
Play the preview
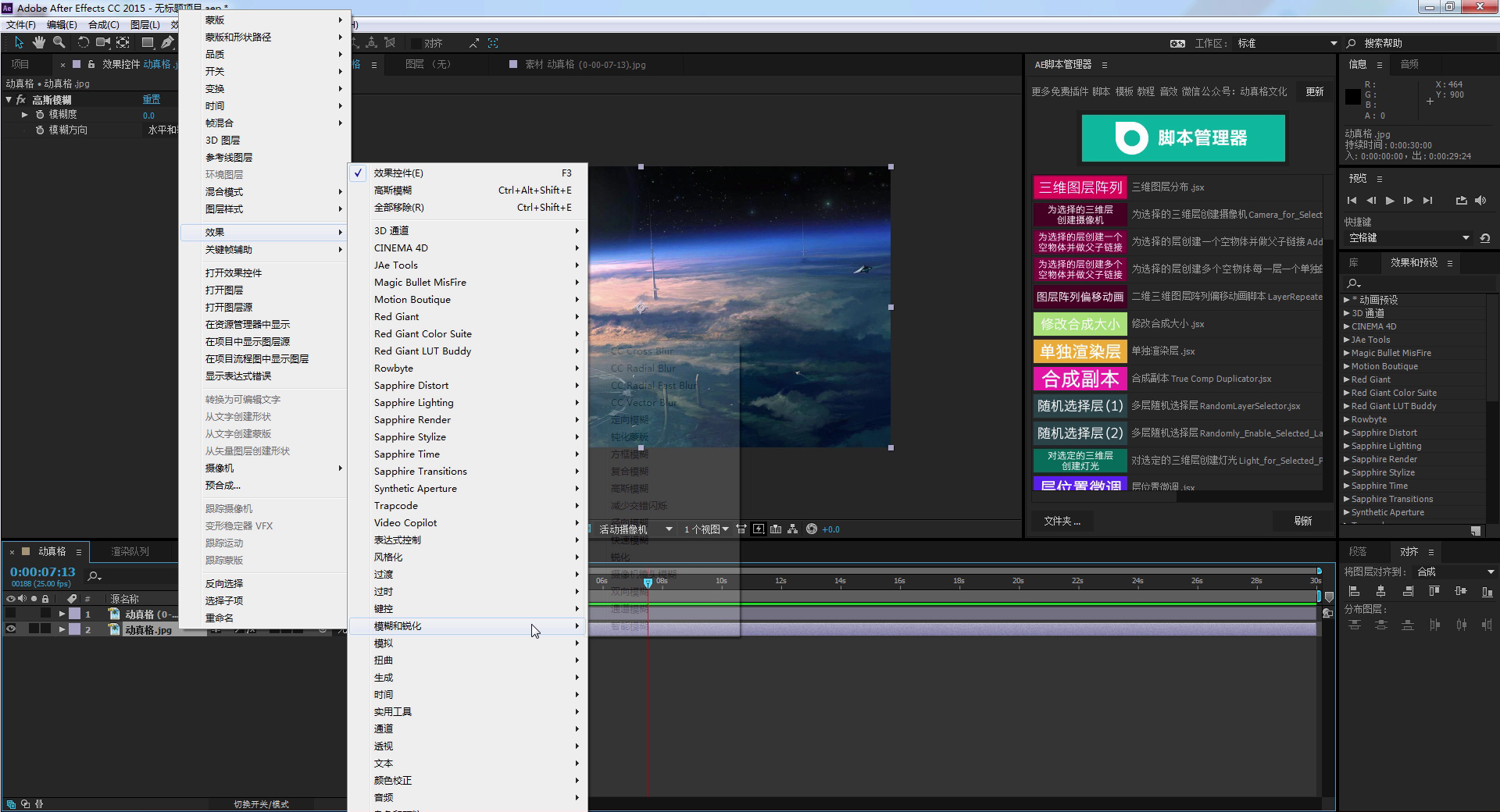click(x=1390, y=201)
